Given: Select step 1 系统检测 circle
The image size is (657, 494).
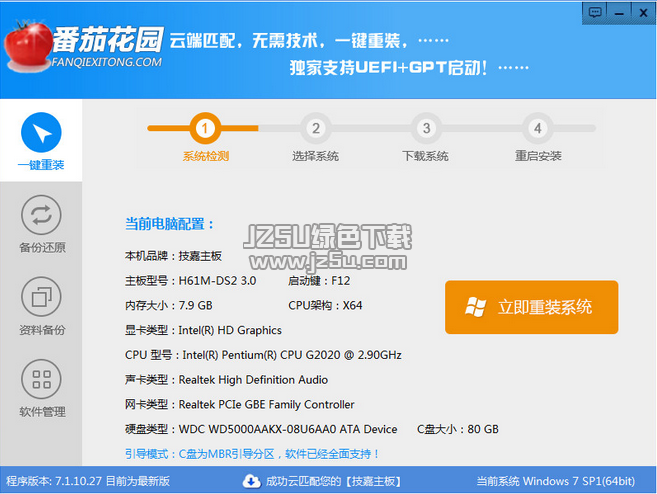Looking at the screenshot, I should click(205, 128).
